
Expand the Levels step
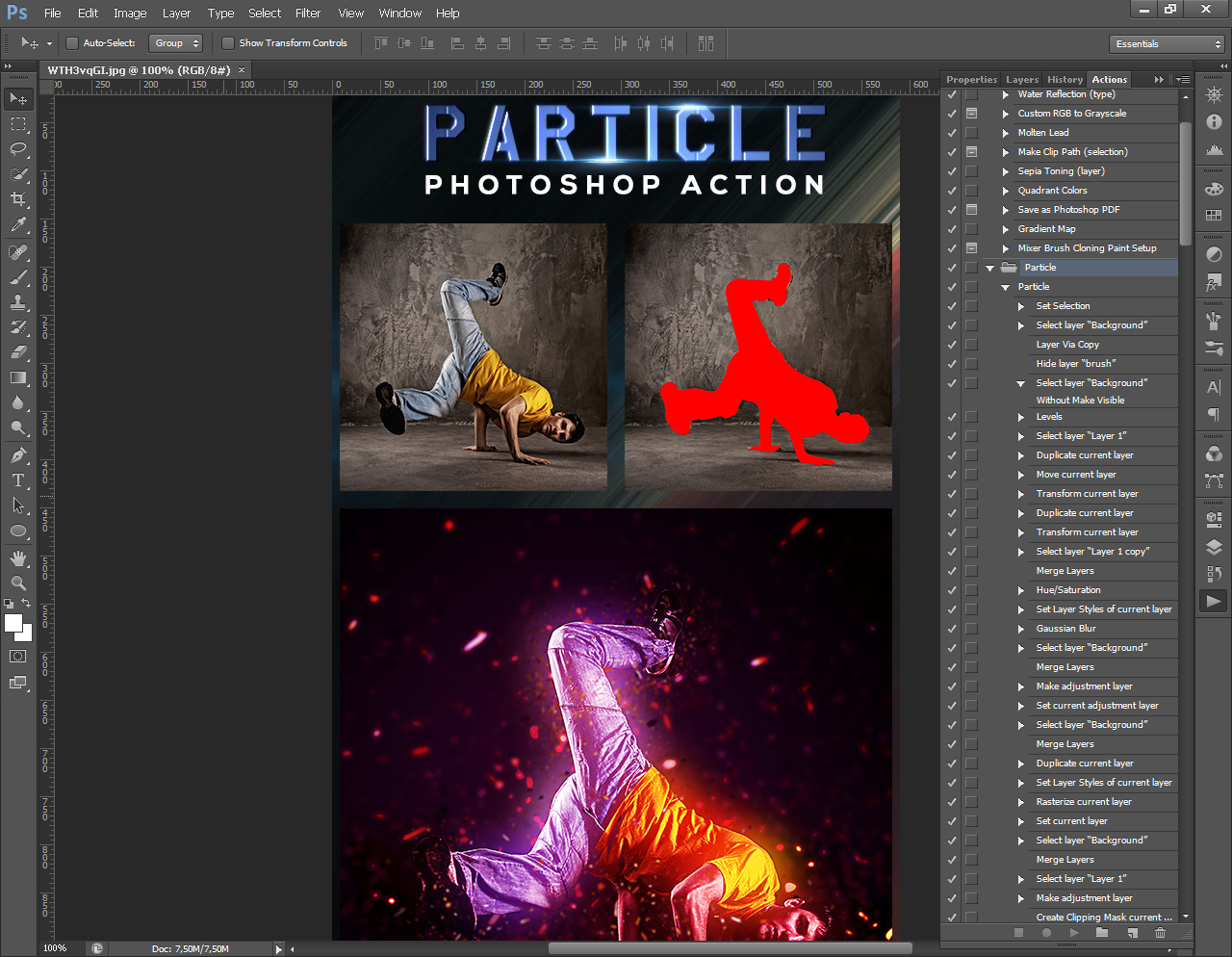coord(1021,417)
